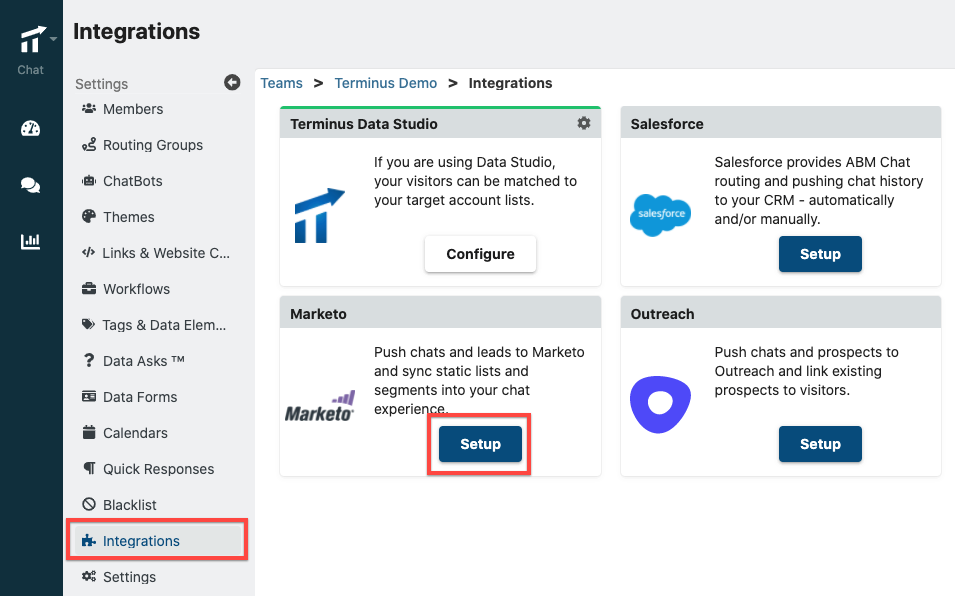This screenshot has height=596, width=955.
Task: Click the Workflows briefcase icon
Action: click(89, 288)
